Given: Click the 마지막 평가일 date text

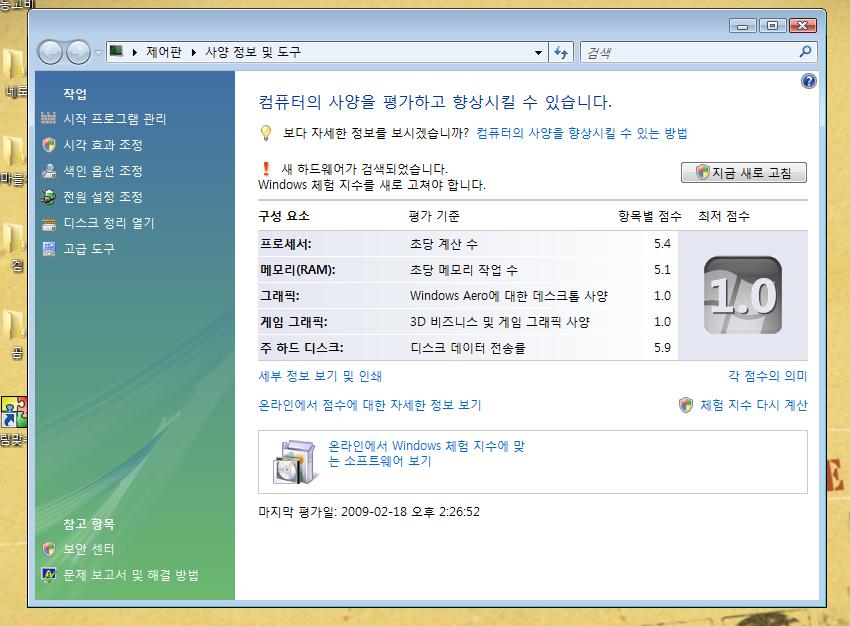Looking at the screenshot, I should 369,512.
